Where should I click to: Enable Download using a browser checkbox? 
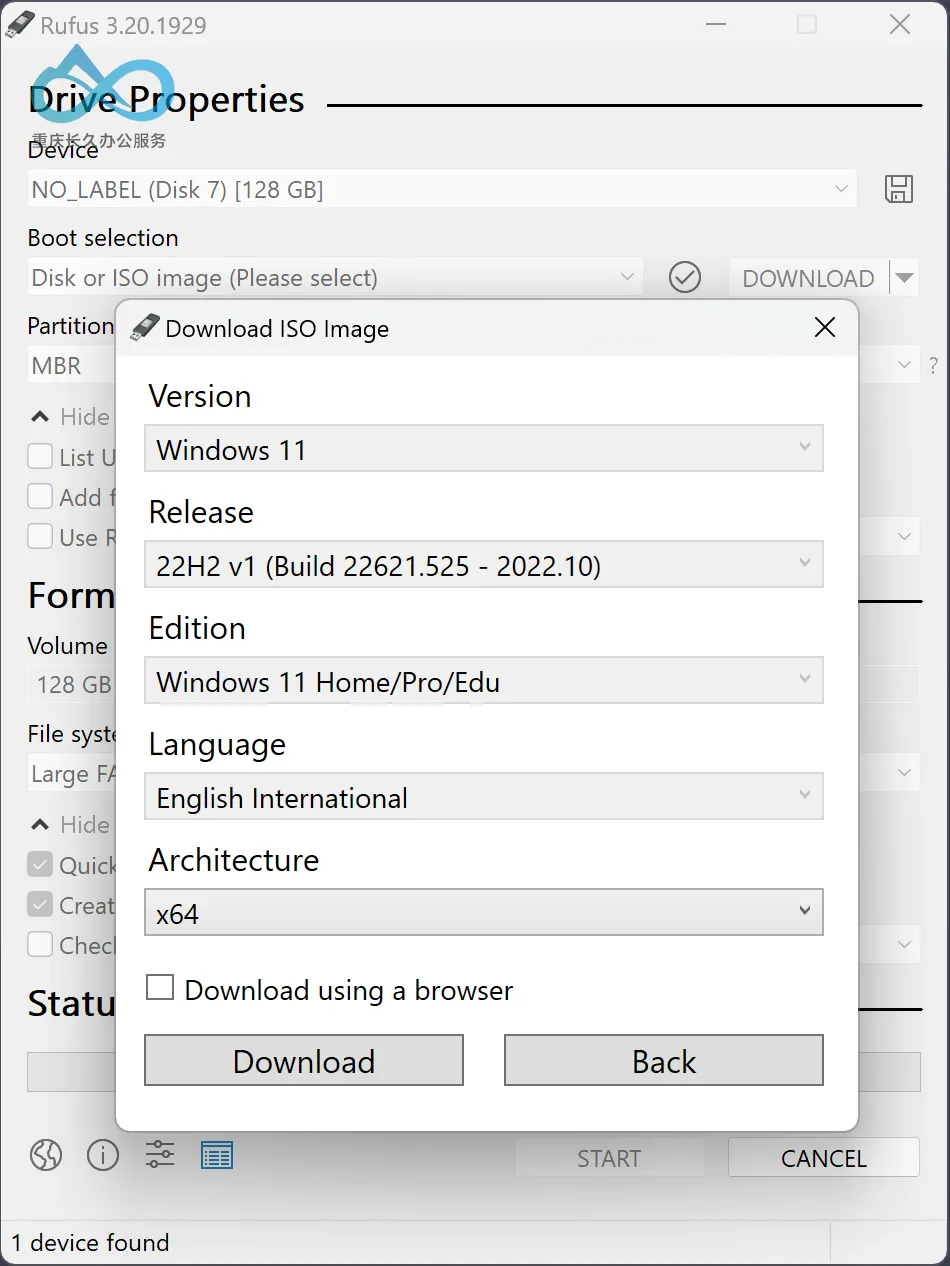tap(160, 988)
